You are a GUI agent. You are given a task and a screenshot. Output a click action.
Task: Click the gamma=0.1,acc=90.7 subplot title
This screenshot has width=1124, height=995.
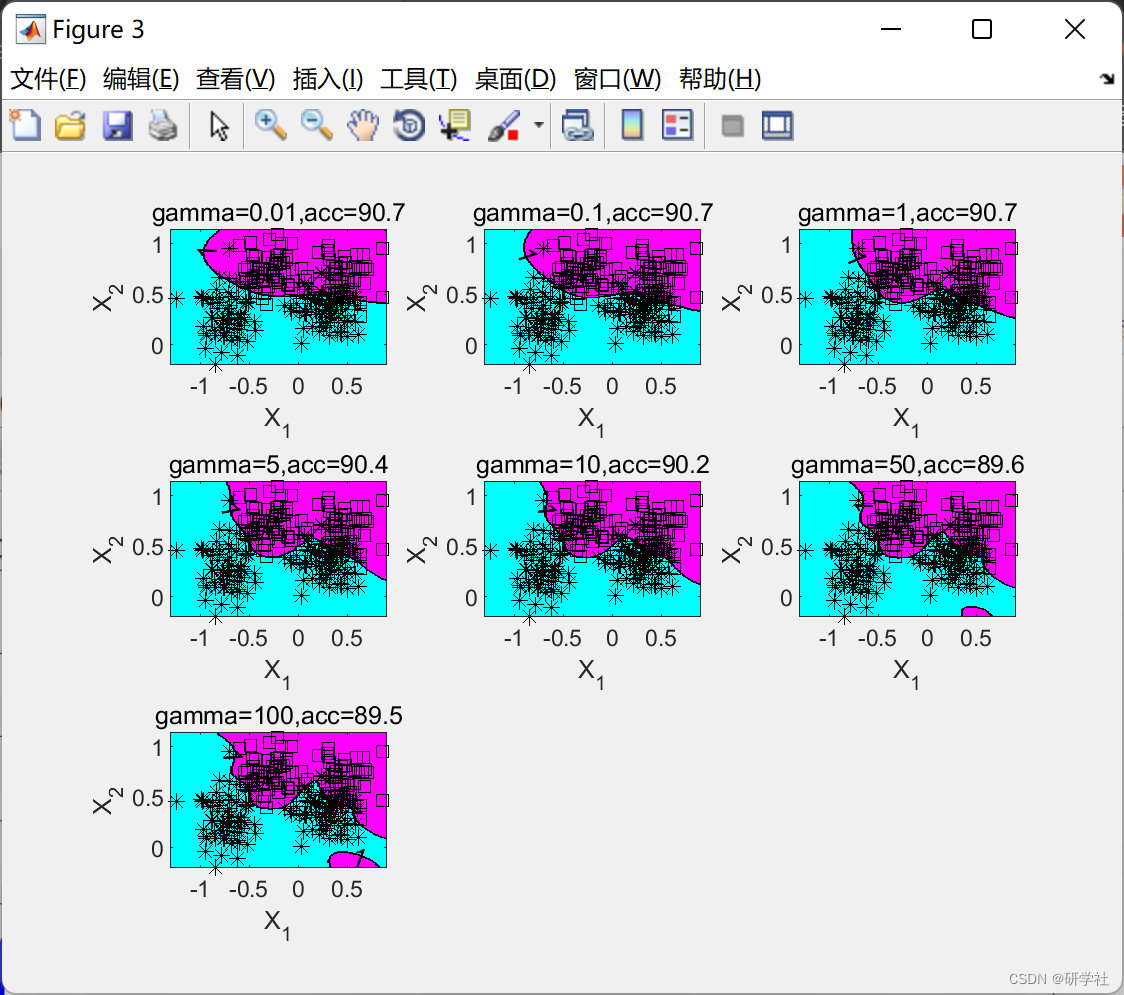(x=593, y=213)
